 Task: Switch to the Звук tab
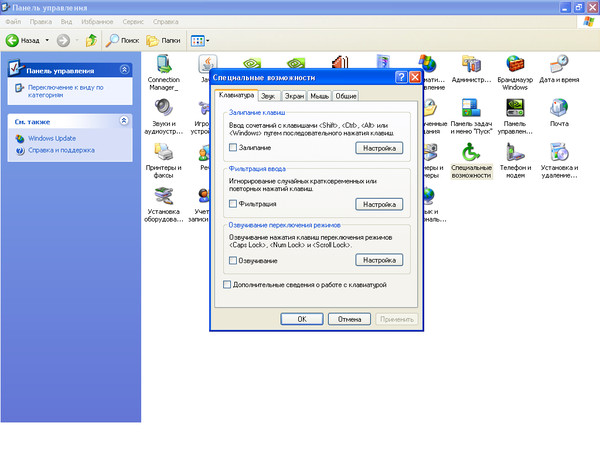268,96
